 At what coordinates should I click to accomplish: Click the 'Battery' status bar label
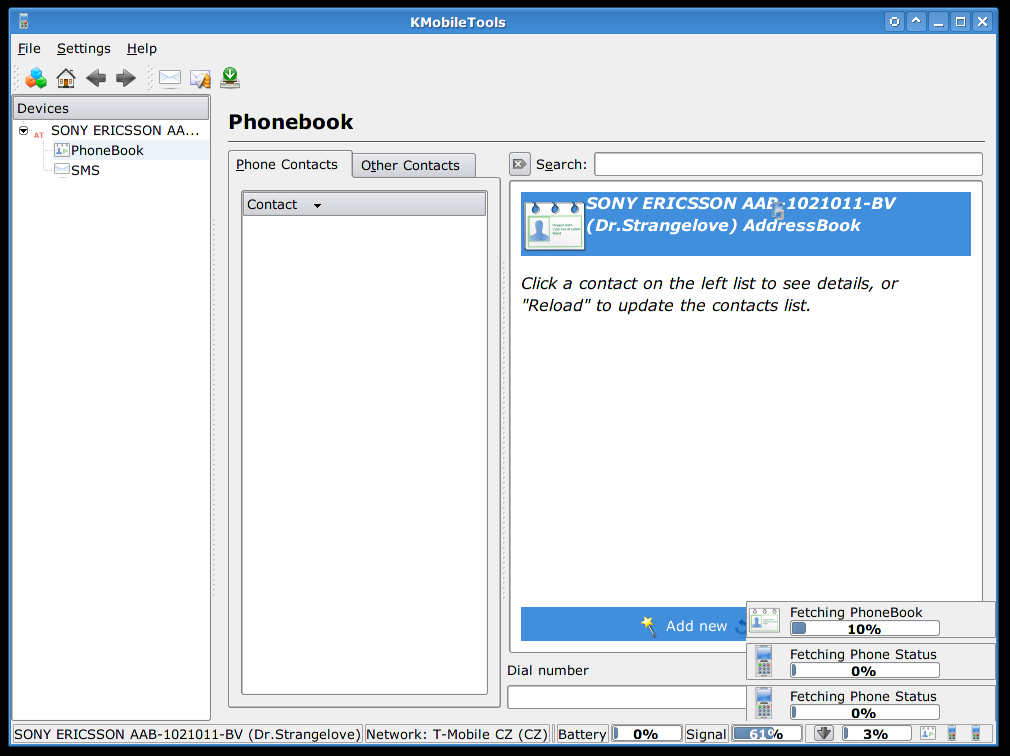(582, 734)
